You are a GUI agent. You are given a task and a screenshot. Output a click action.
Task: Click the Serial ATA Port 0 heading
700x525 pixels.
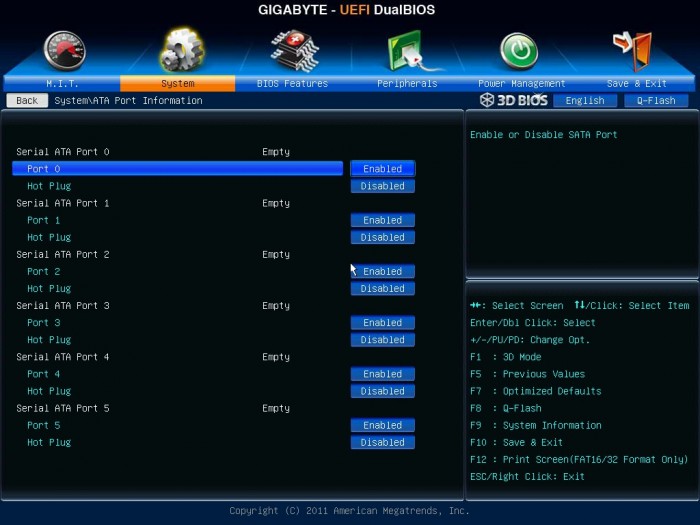(63, 152)
